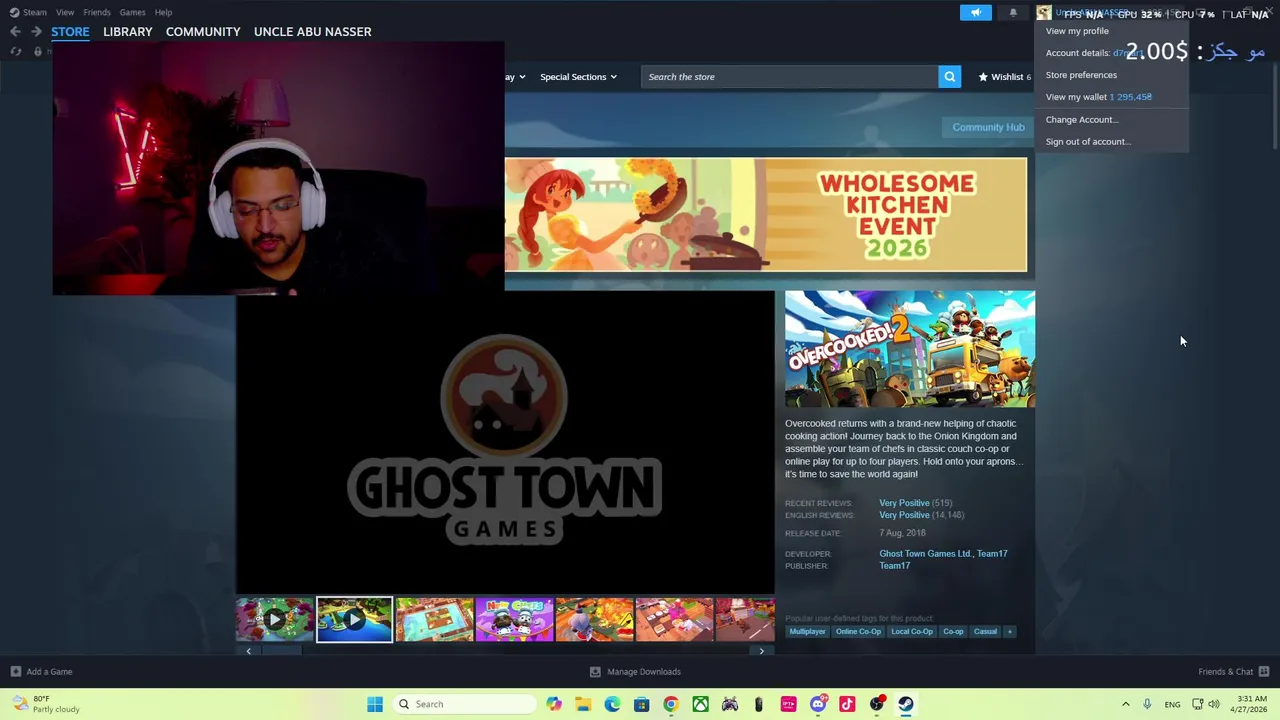Open the Xbox app from the taskbar
Viewport: 1280px width, 720px height.
[700, 704]
